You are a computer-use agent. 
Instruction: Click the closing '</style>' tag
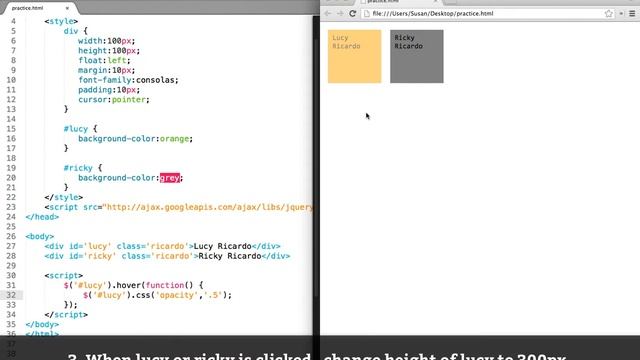click(64, 198)
